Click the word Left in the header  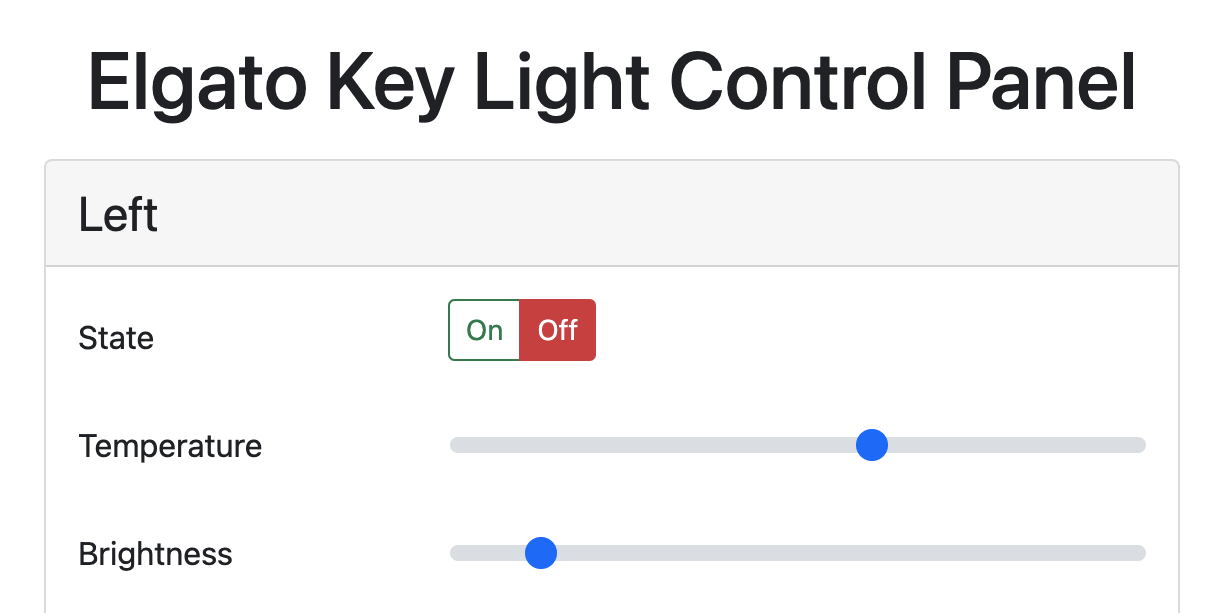(x=117, y=213)
